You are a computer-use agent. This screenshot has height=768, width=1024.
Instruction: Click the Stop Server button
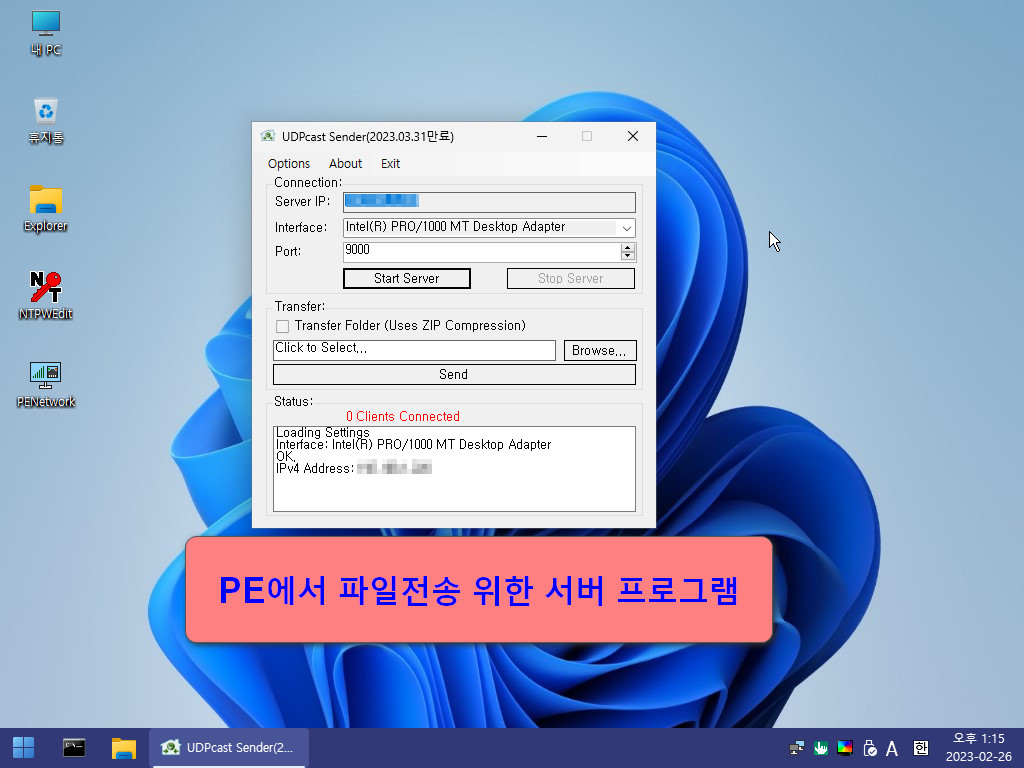tap(571, 278)
